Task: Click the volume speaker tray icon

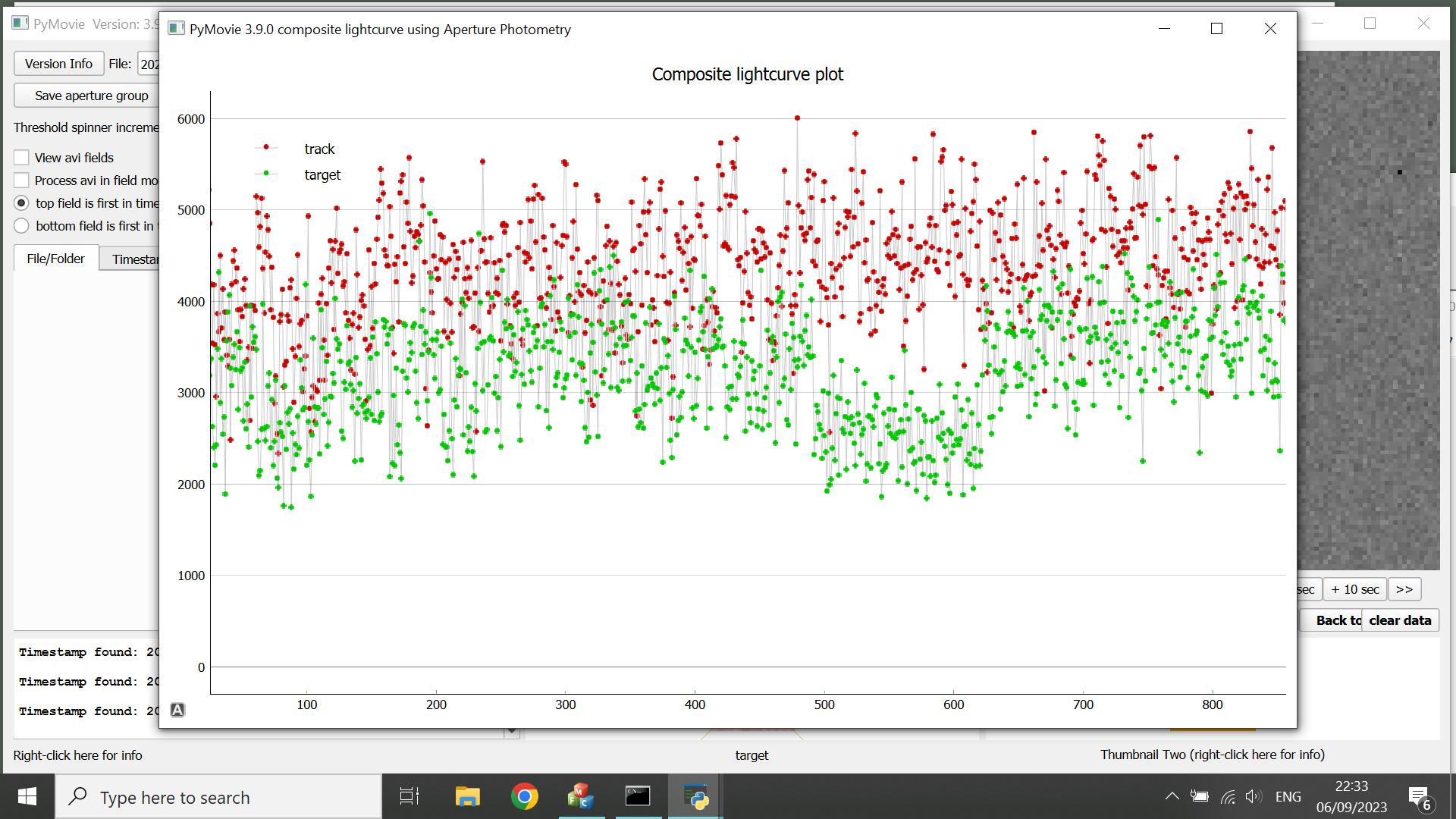Action: coord(1253,797)
